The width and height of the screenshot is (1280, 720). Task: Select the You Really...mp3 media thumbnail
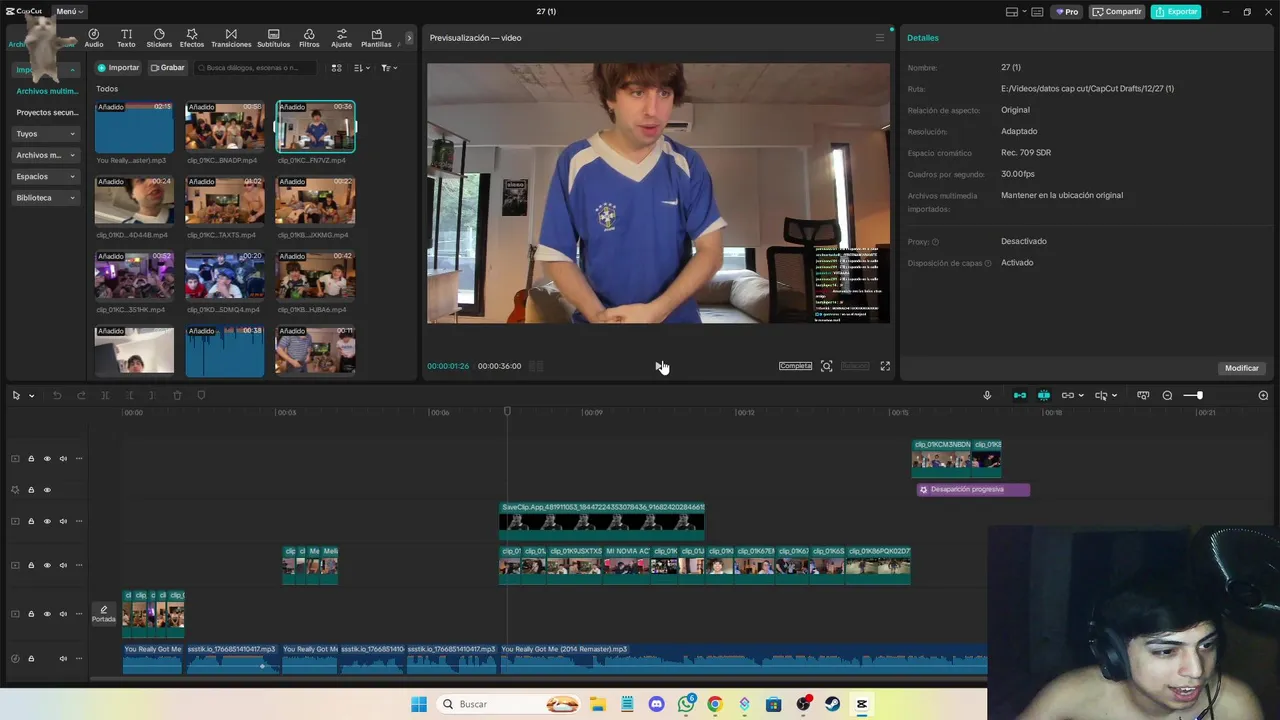134,127
